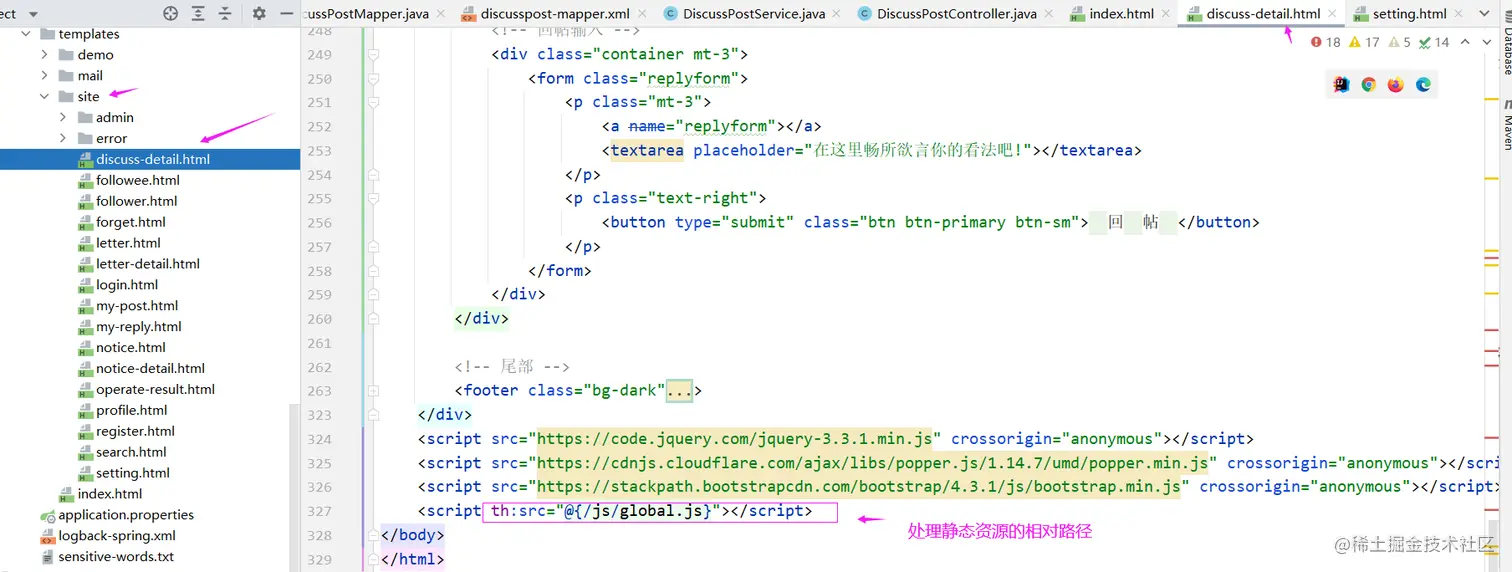1512x572 pixels.
Task: Open page preview in Edge
Action: 1422,85
